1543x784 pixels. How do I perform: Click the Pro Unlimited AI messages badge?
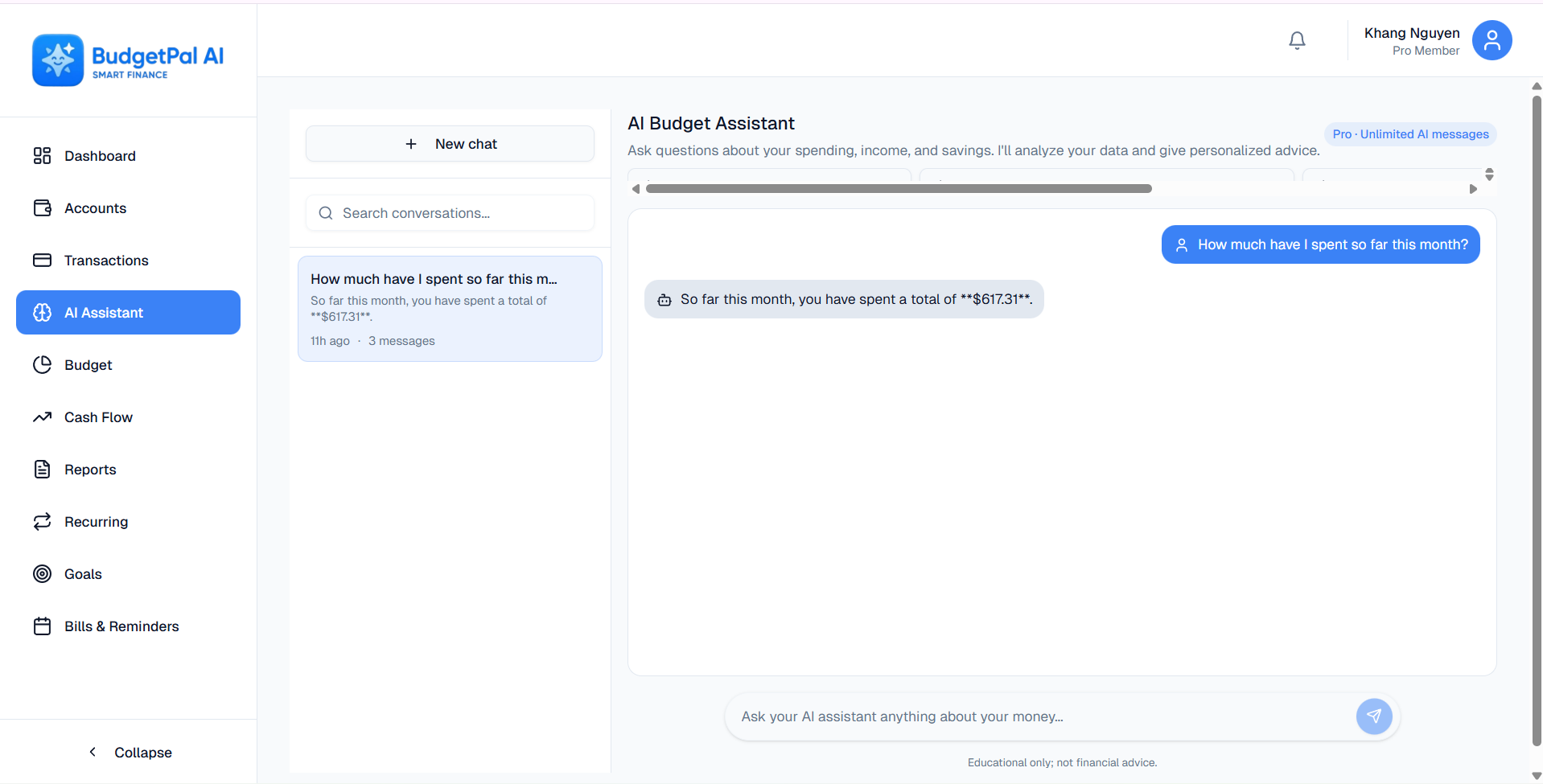tap(1409, 133)
